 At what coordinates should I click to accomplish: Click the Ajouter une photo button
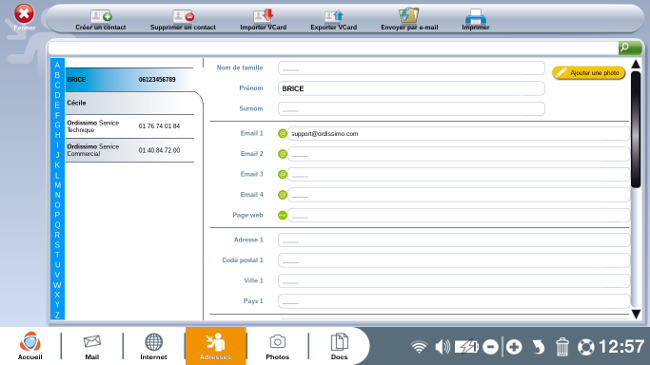[589, 73]
